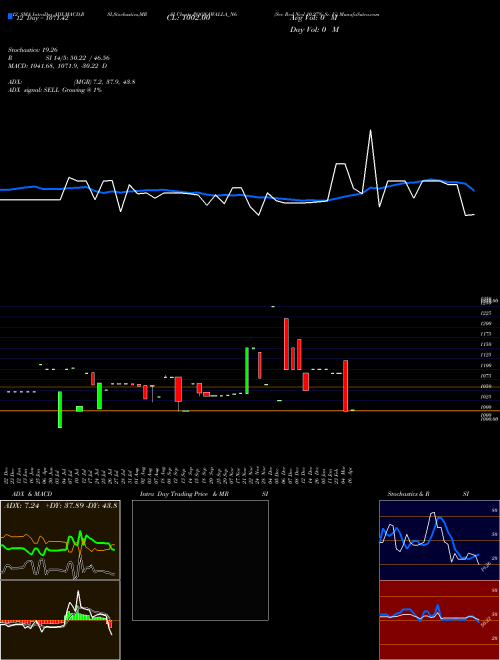The height and width of the screenshot is (660, 500).
Task: Click the MACD: 1041.68, 1071.9 values line
Action: pyautogui.click(x=58, y=66)
